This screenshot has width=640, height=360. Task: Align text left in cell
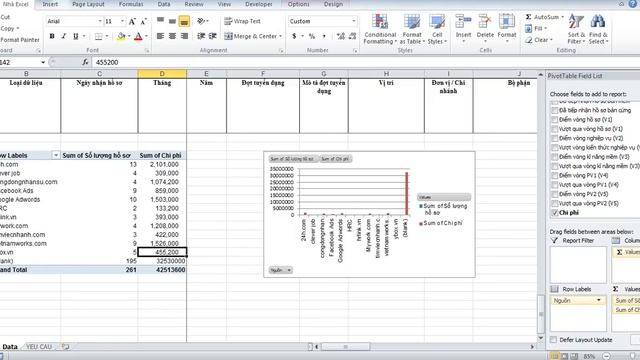(x=160, y=36)
